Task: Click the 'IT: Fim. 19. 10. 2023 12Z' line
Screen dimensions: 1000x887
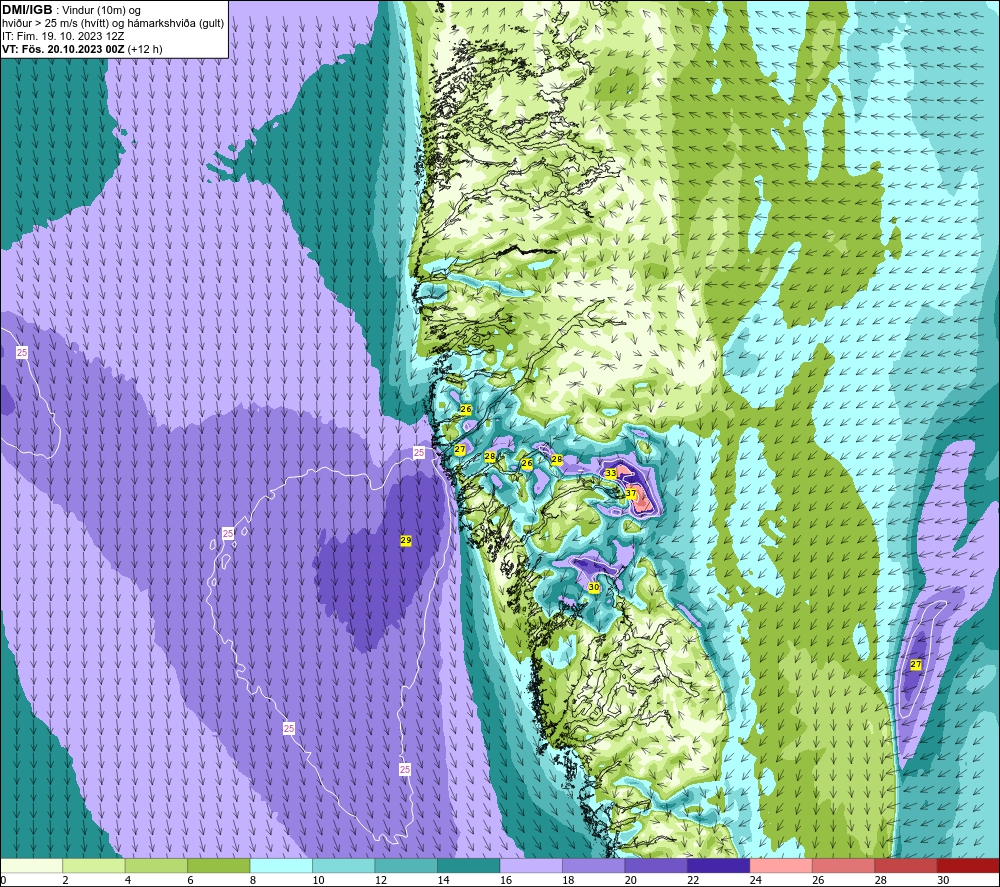Action: (63, 36)
